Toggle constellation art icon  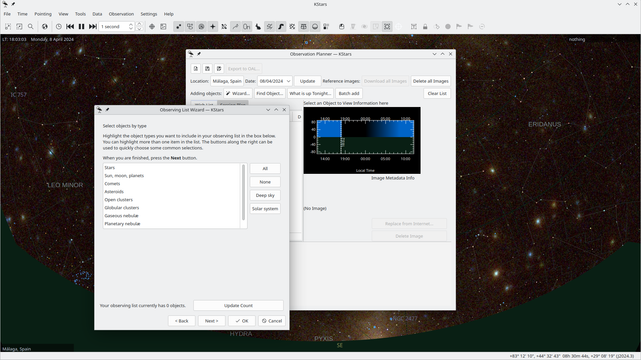coord(258,27)
